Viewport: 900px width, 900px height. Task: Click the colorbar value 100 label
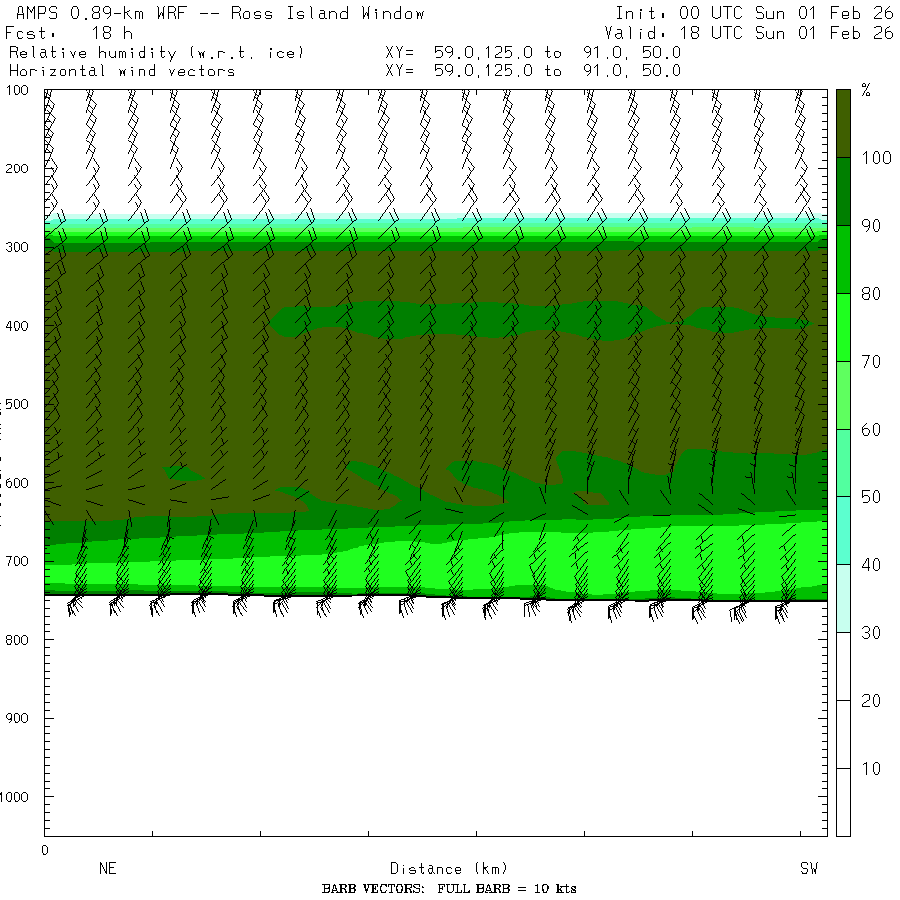click(x=876, y=158)
